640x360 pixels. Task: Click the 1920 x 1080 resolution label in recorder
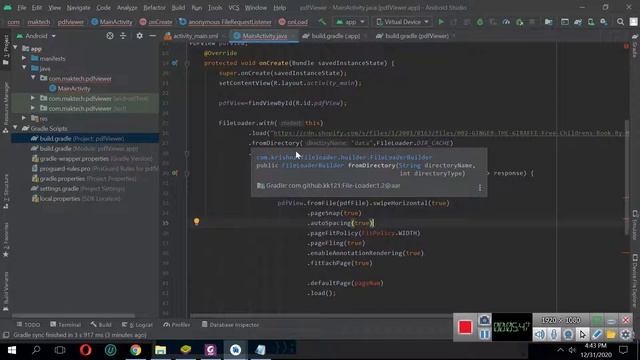[560, 320]
